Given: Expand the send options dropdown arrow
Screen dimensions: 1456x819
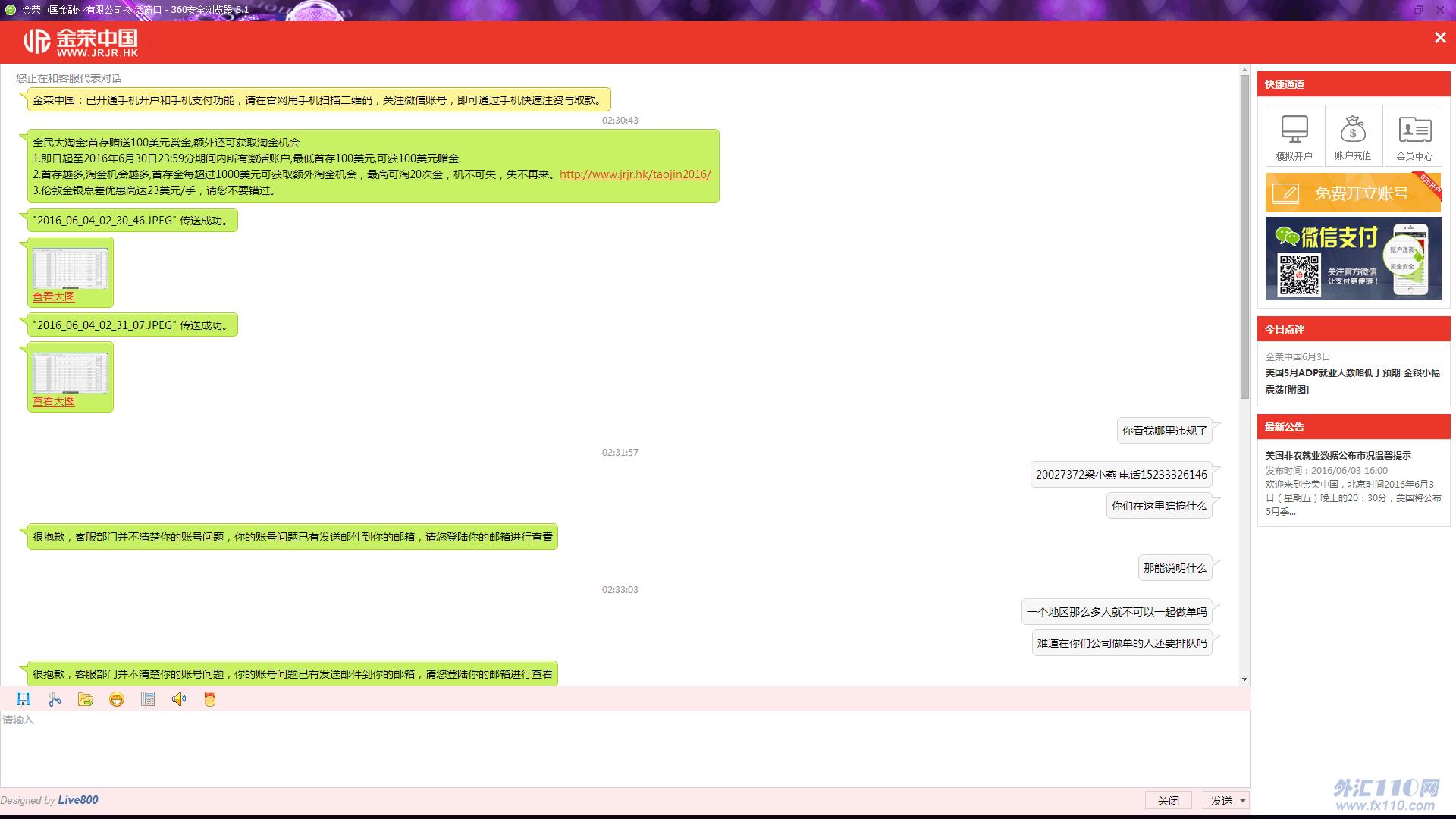Looking at the screenshot, I should click(x=1243, y=800).
